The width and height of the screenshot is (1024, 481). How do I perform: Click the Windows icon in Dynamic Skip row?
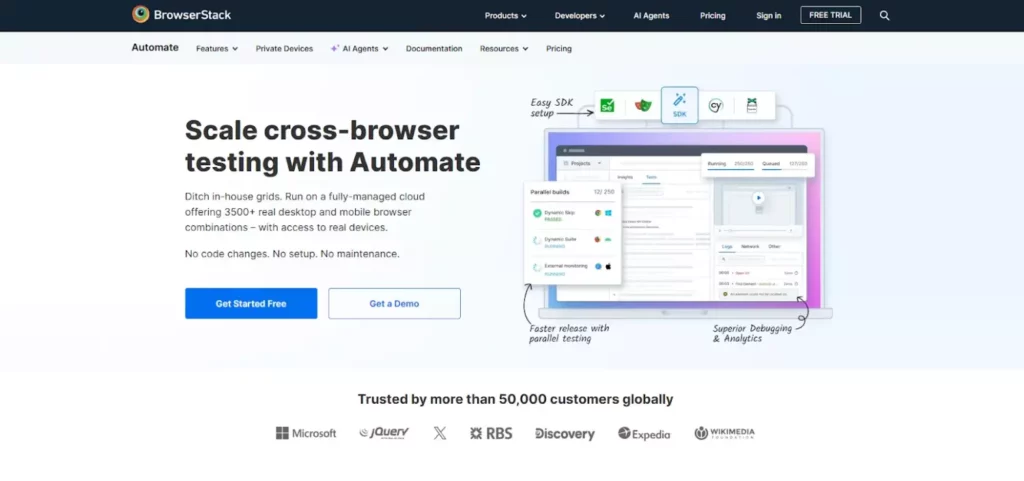[x=608, y=213]
